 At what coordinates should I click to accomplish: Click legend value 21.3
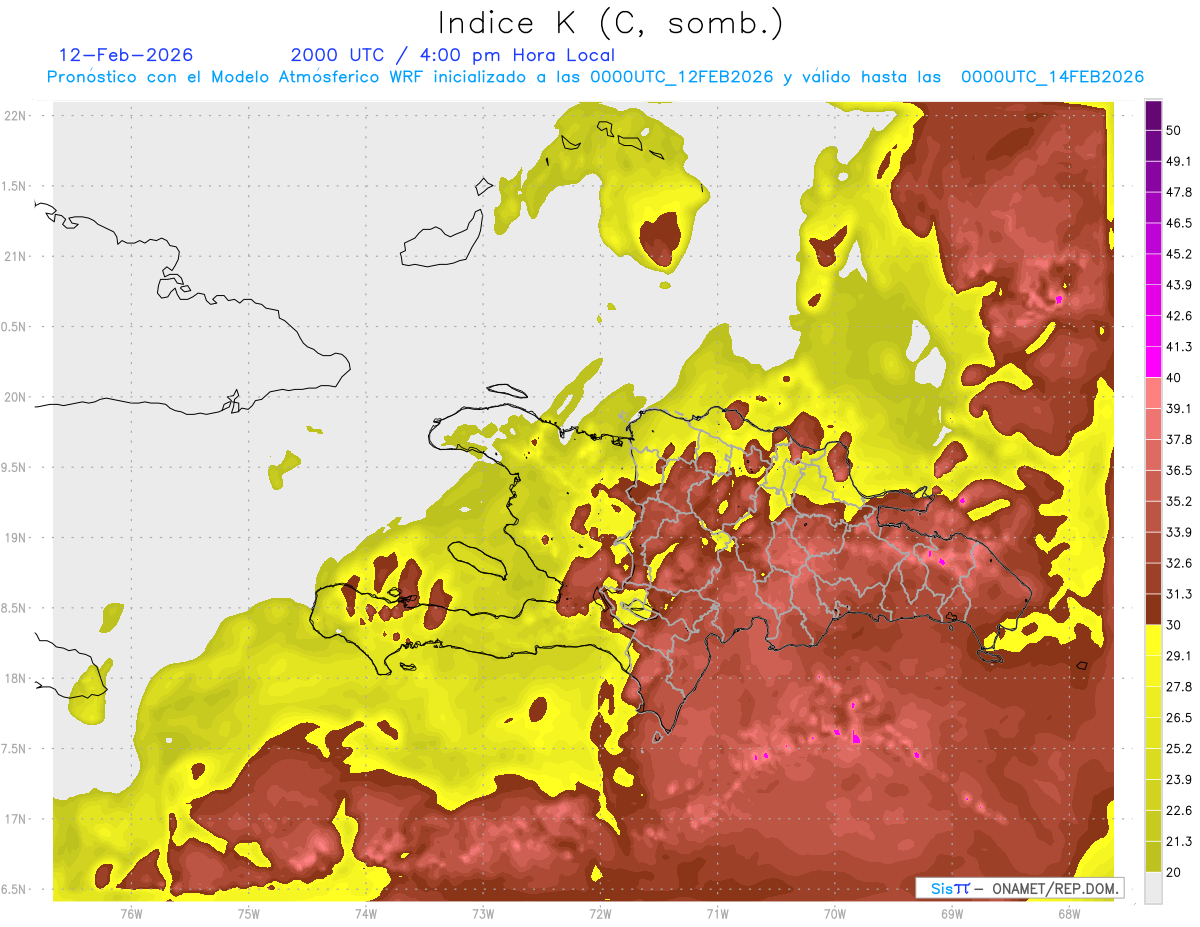[x=1179, y=842]
